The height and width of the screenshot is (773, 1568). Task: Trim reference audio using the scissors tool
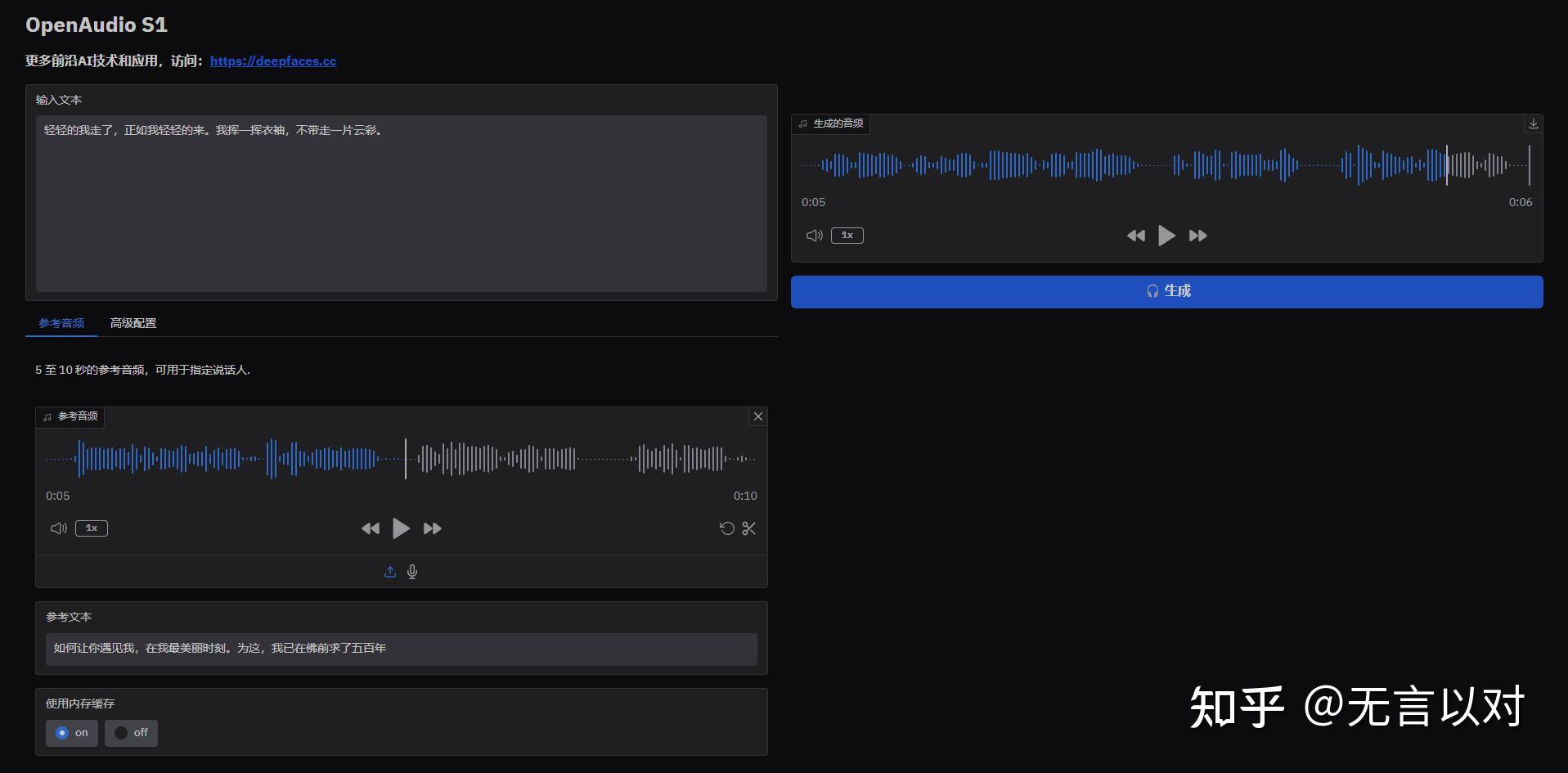click(x=748, y=528)
